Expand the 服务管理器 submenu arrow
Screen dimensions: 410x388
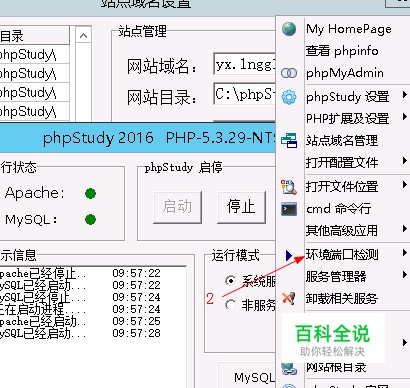point(405,275)
